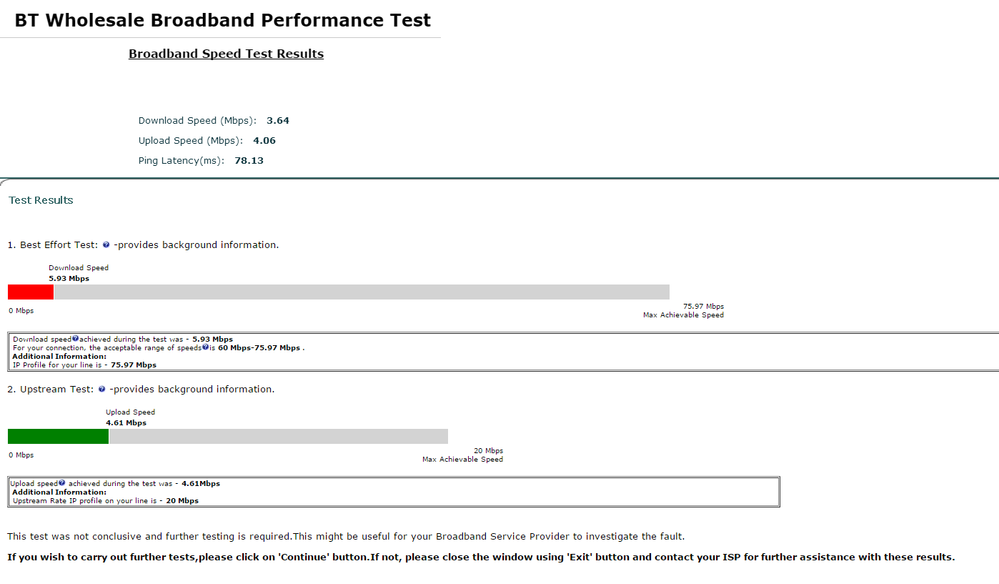The image size is (999, 584).
Task: Click help icon beside Best Effort Test
Action: 106,245
